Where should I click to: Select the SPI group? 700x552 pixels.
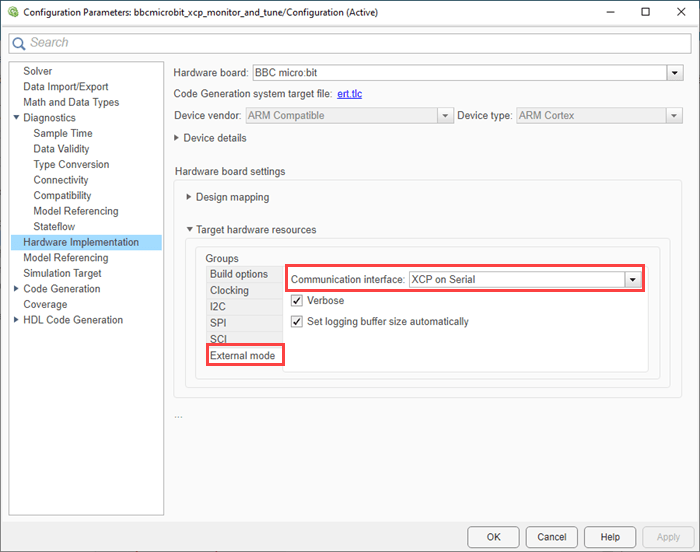tap(244, 322)
